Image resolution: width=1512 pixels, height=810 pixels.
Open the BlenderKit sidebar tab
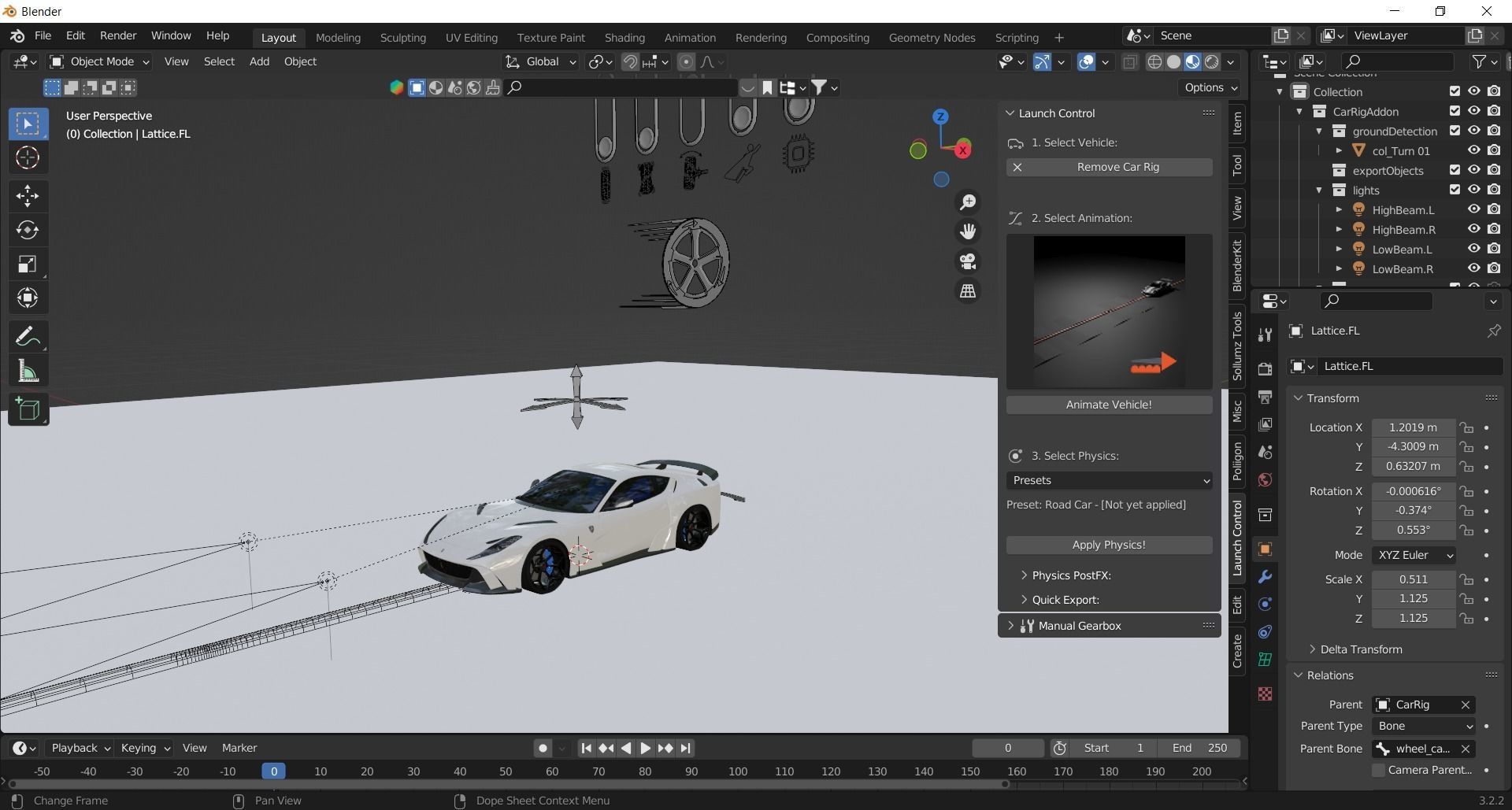(x=1237, y=265)
